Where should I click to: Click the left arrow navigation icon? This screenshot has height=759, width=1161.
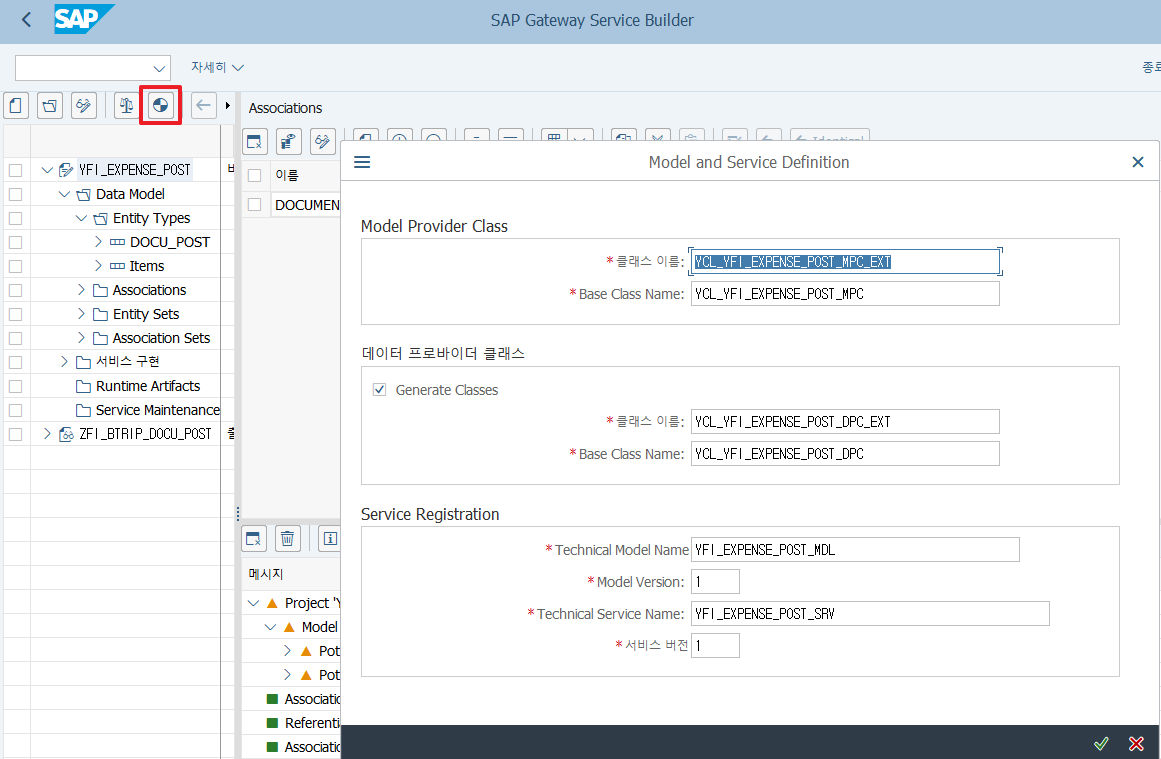pos(204,106)
